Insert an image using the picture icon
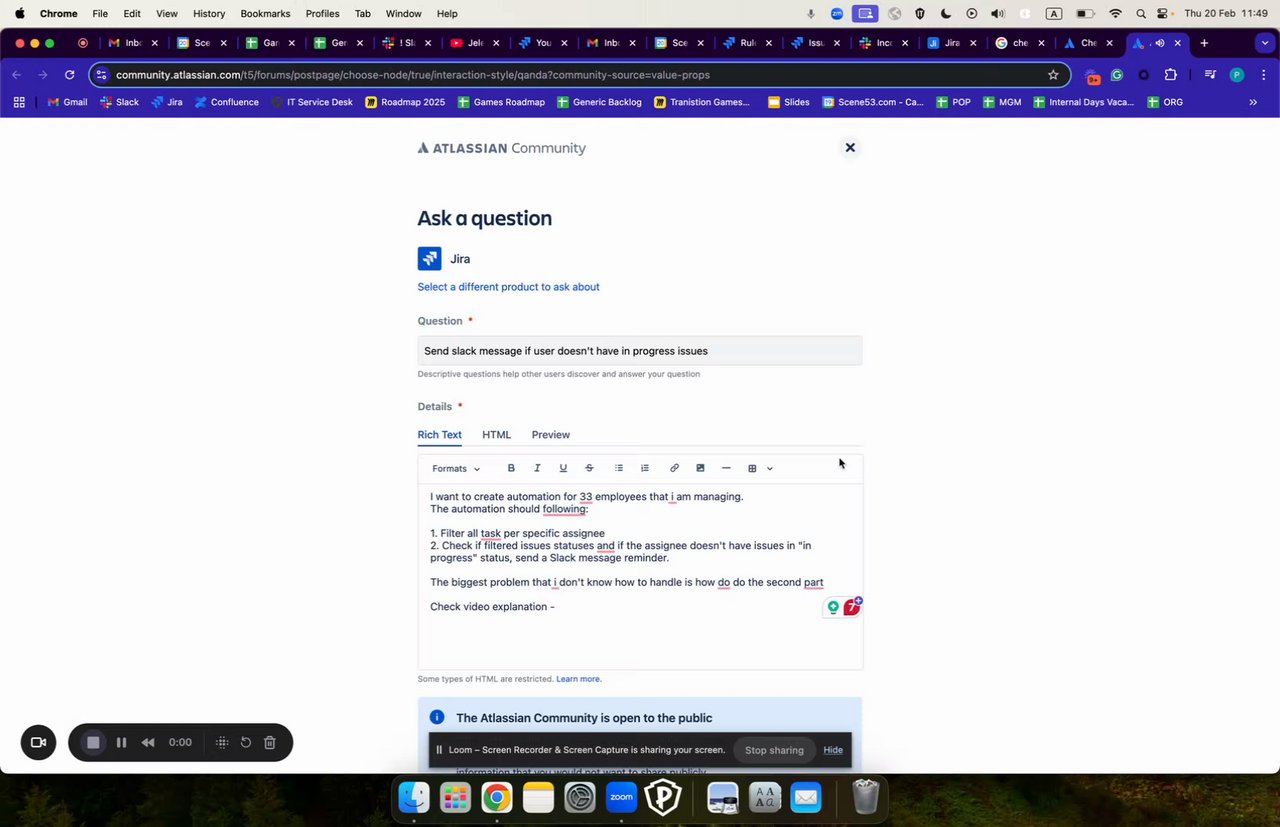 700,468
